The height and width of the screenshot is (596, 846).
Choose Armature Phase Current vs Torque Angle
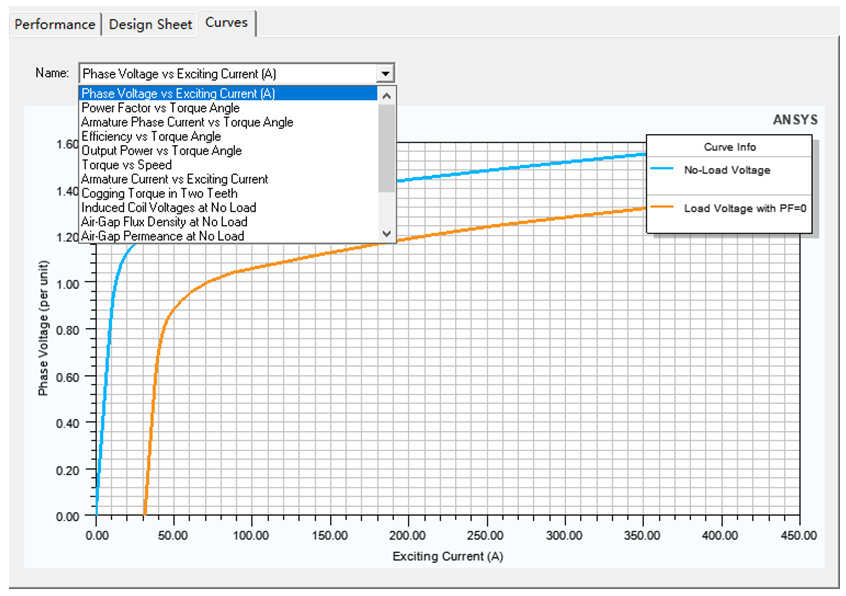click(x=228, y=122)
